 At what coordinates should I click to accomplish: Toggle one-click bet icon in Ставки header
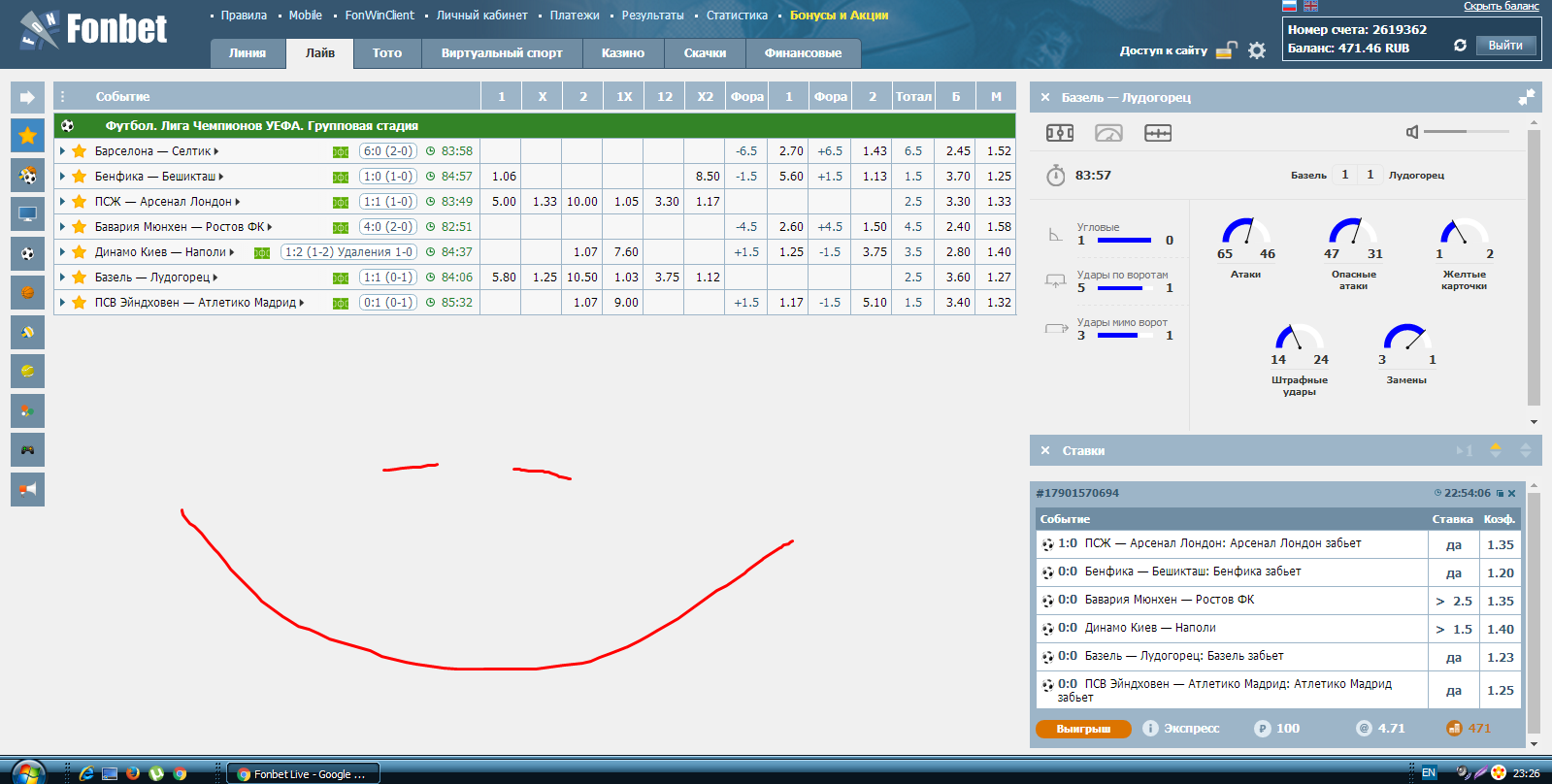pos(1465,450)
